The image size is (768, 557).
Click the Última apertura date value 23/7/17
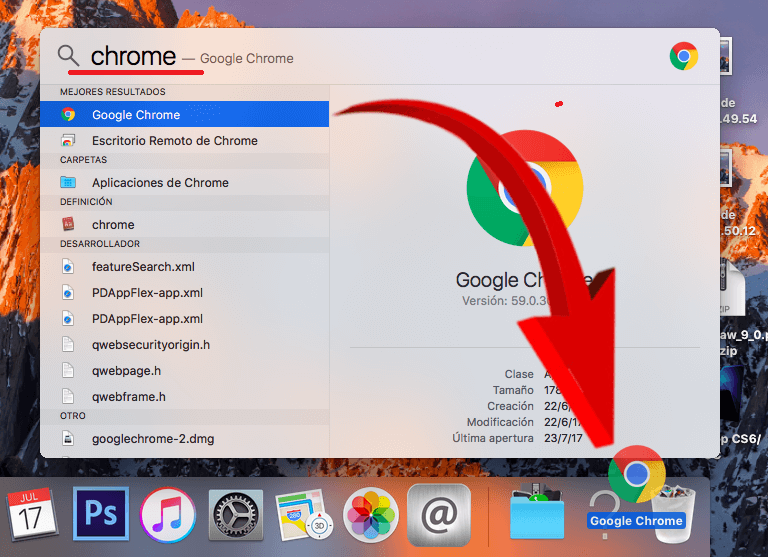coord(563,438)
